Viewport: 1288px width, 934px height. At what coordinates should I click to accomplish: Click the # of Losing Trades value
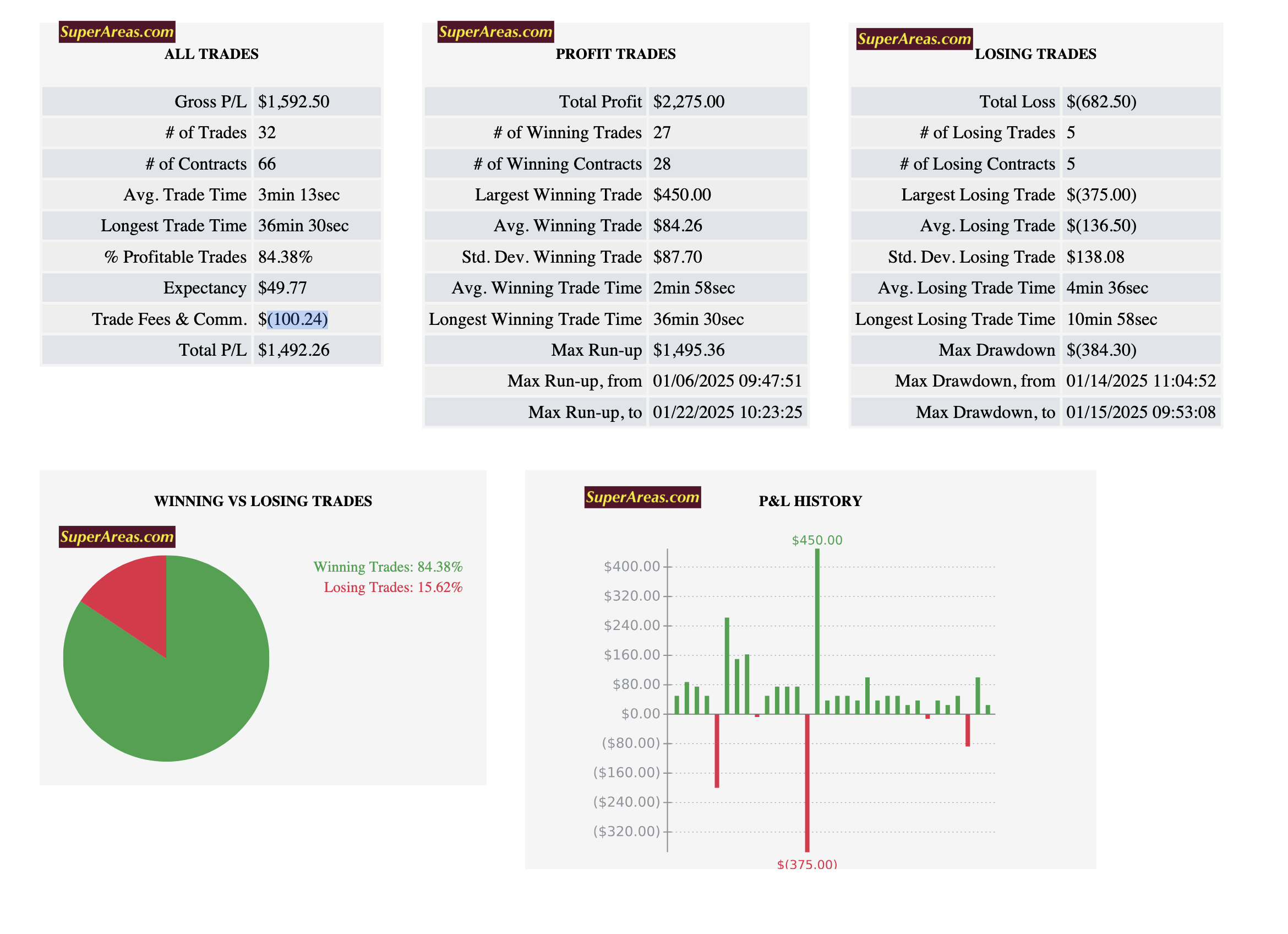[1071, 132]
